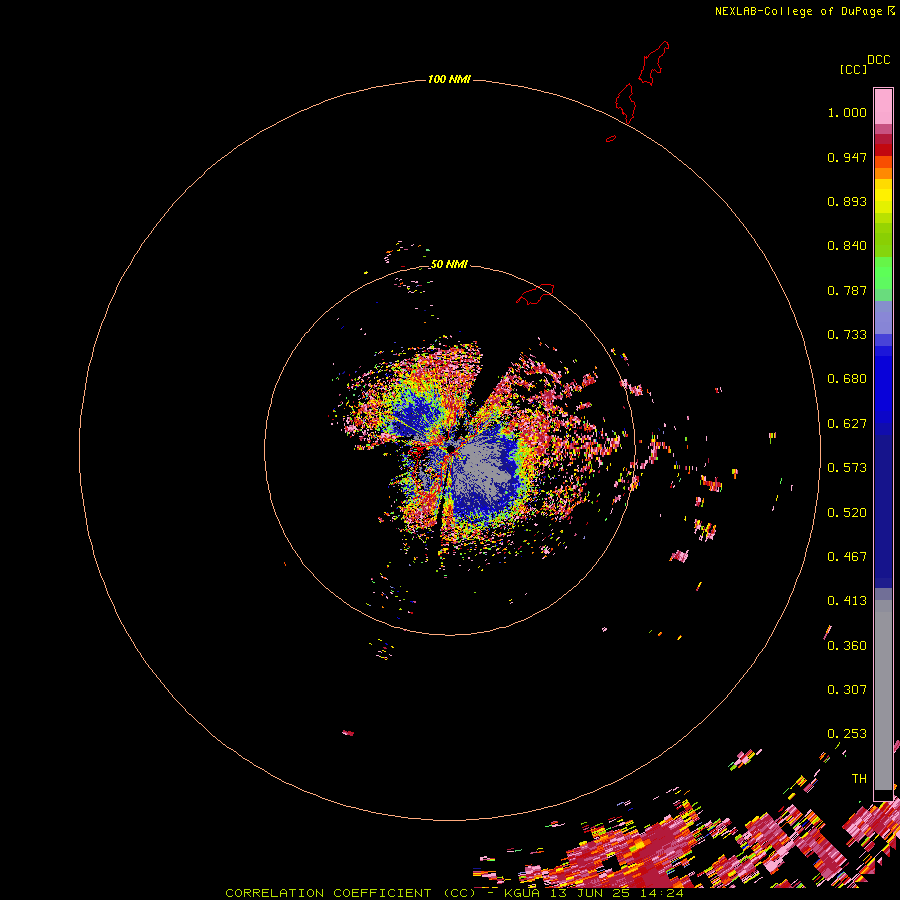Select the 50 NMI range ring label
The width and height of the screenshot is (900, 900).
coord(449,264)
